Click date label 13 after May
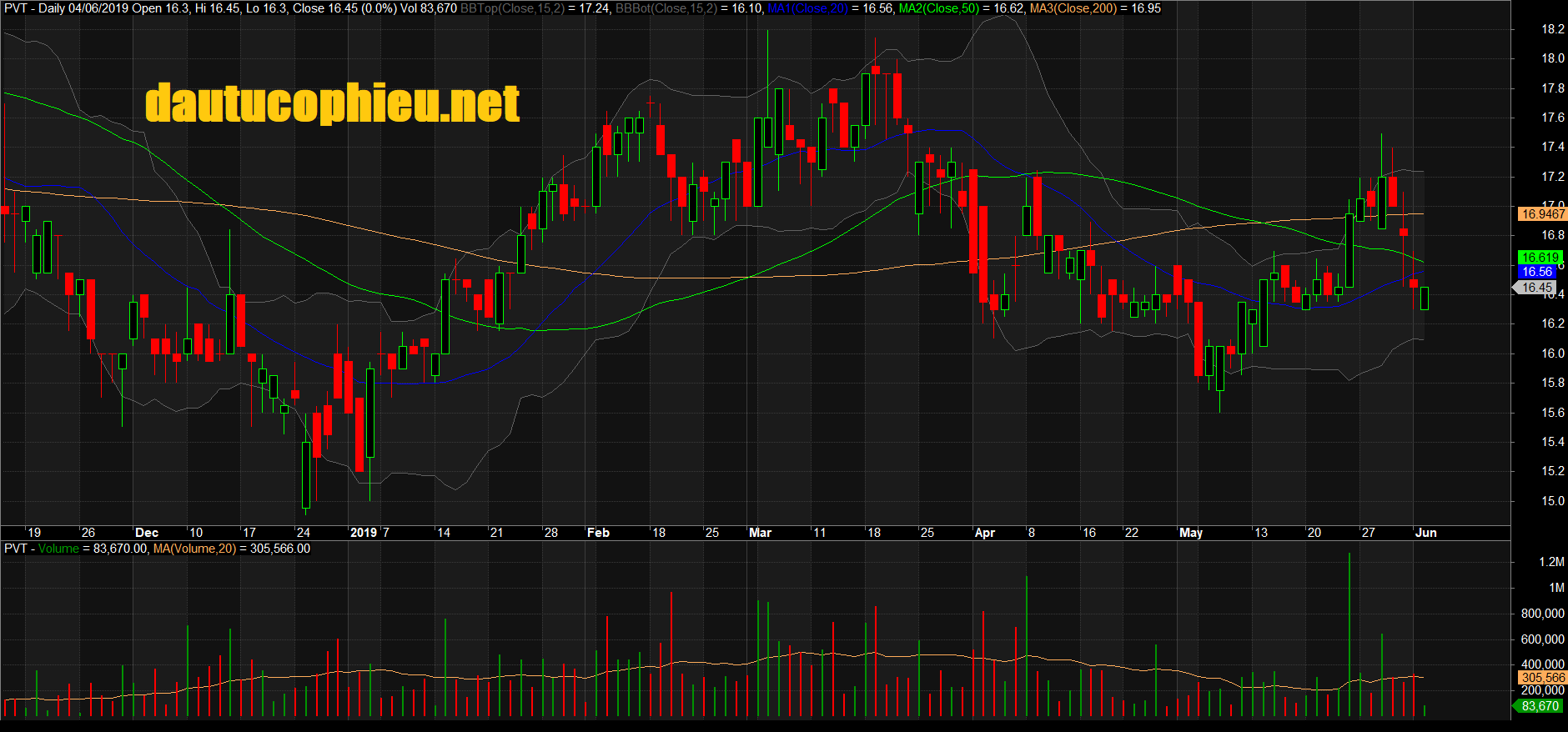Screen dimensions: 1568x732 pos(1261,533)
